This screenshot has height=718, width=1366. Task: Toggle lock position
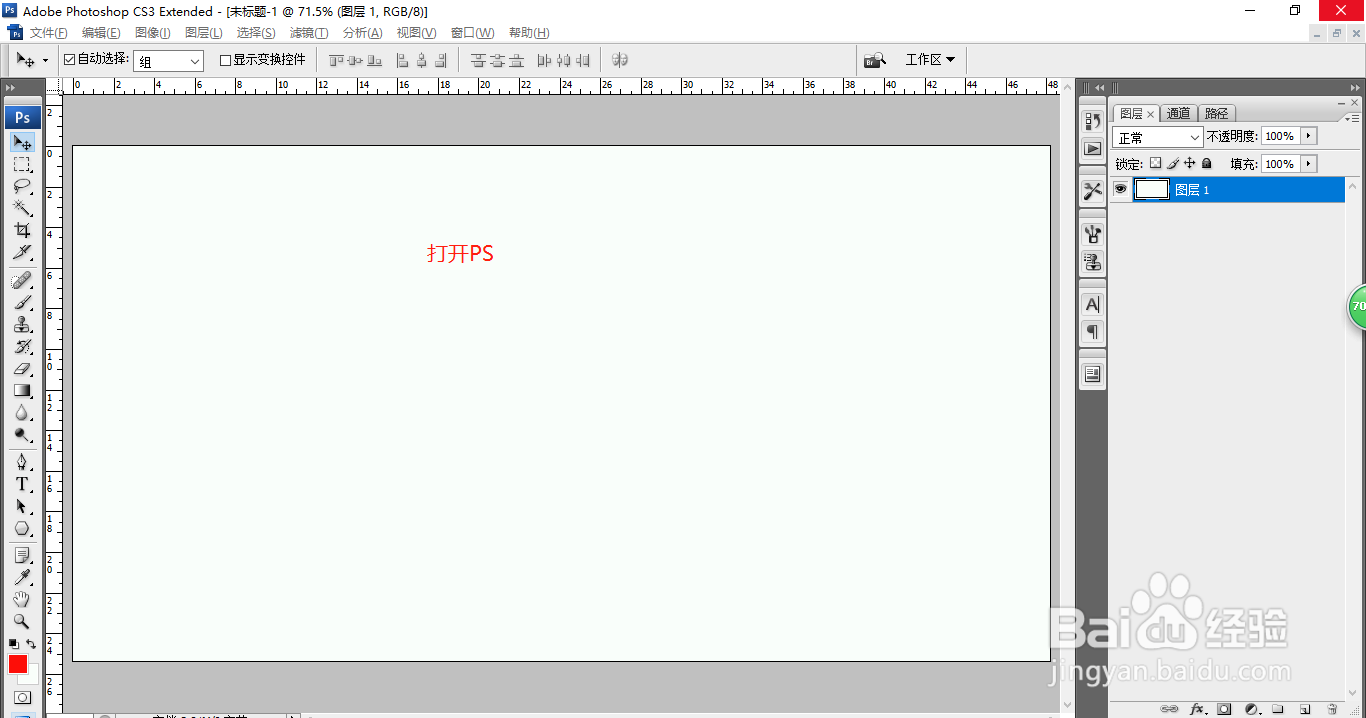[1189, 163]
